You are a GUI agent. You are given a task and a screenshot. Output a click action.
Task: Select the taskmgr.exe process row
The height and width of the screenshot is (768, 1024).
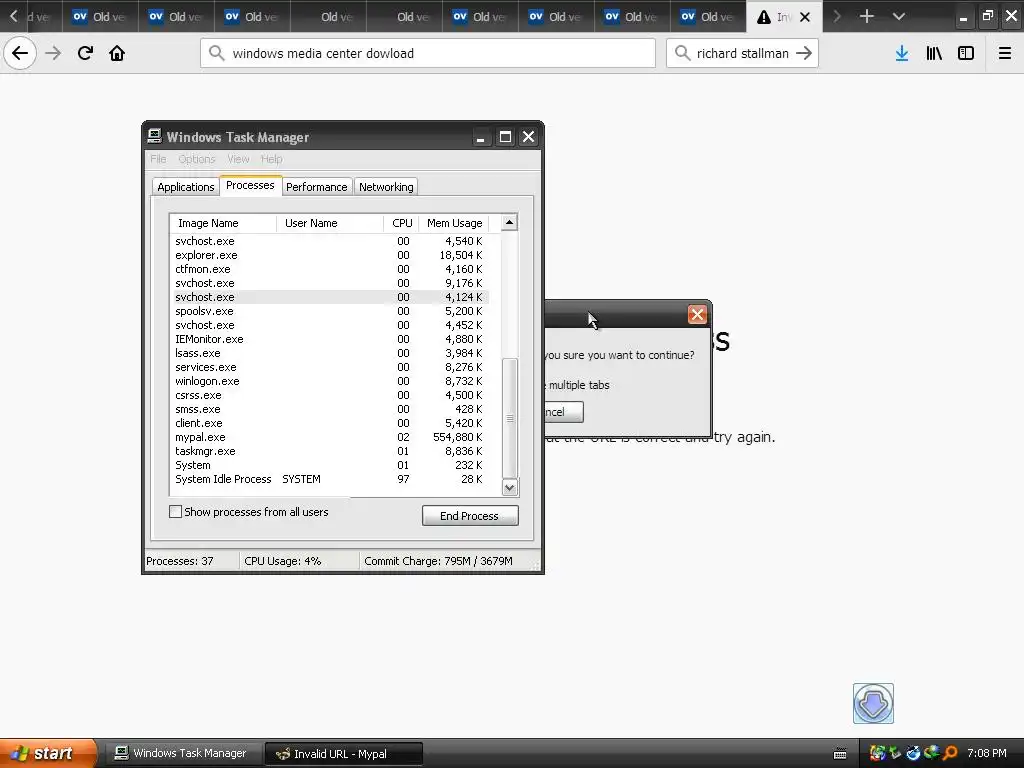point(329,451)
